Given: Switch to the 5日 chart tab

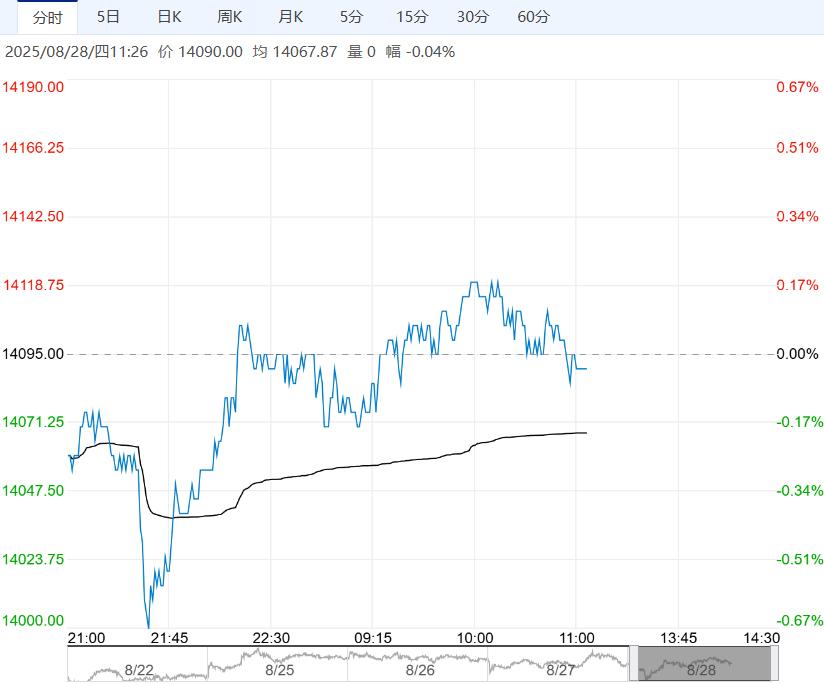Looking at the screenshot, I should tap(108, 17).
